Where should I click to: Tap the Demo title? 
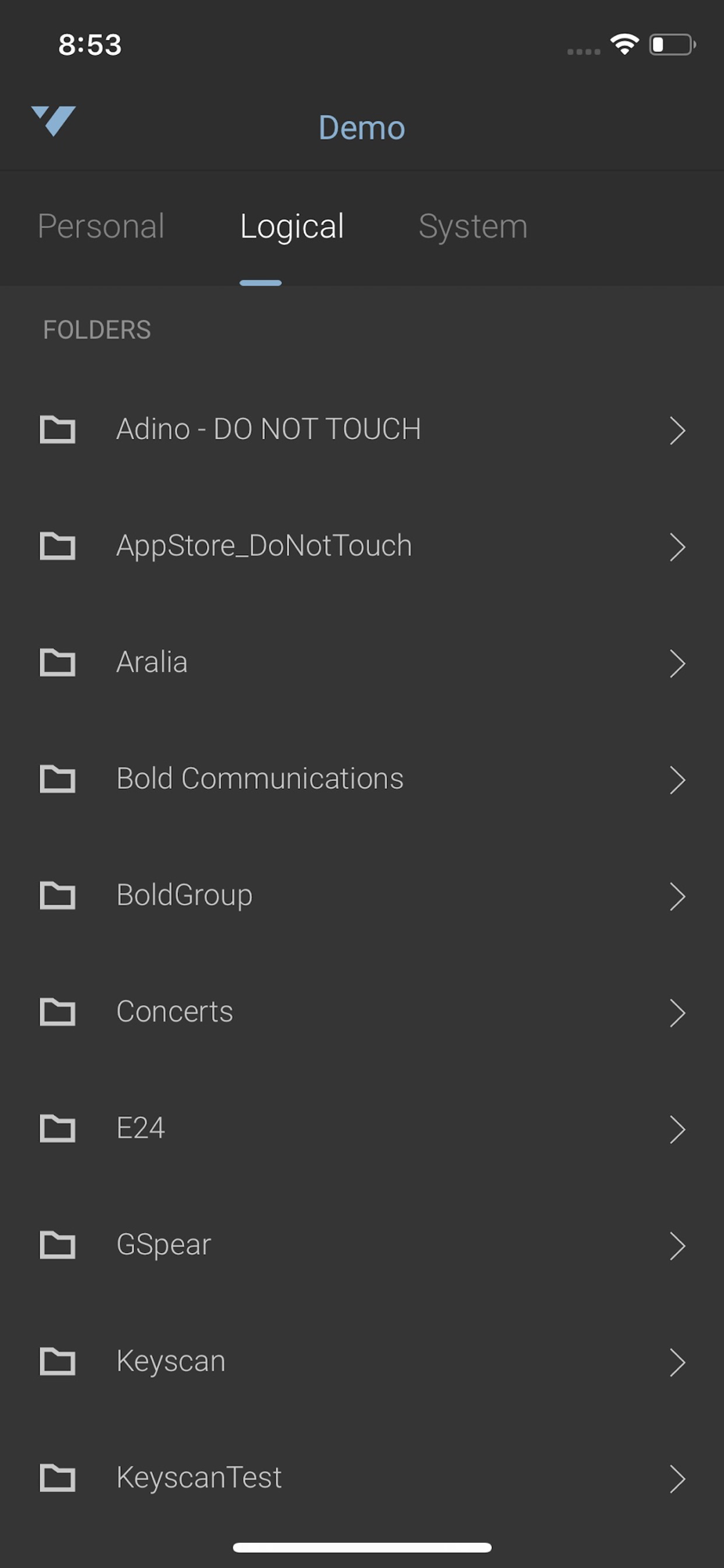point(361,128)
